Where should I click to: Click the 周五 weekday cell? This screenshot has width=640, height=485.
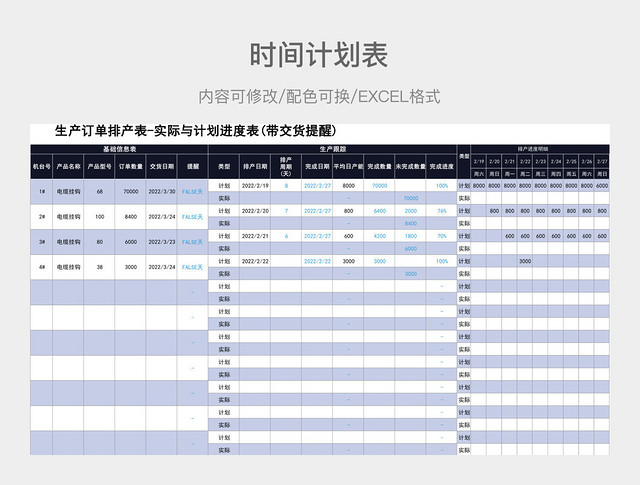click(x=571, y=174)
